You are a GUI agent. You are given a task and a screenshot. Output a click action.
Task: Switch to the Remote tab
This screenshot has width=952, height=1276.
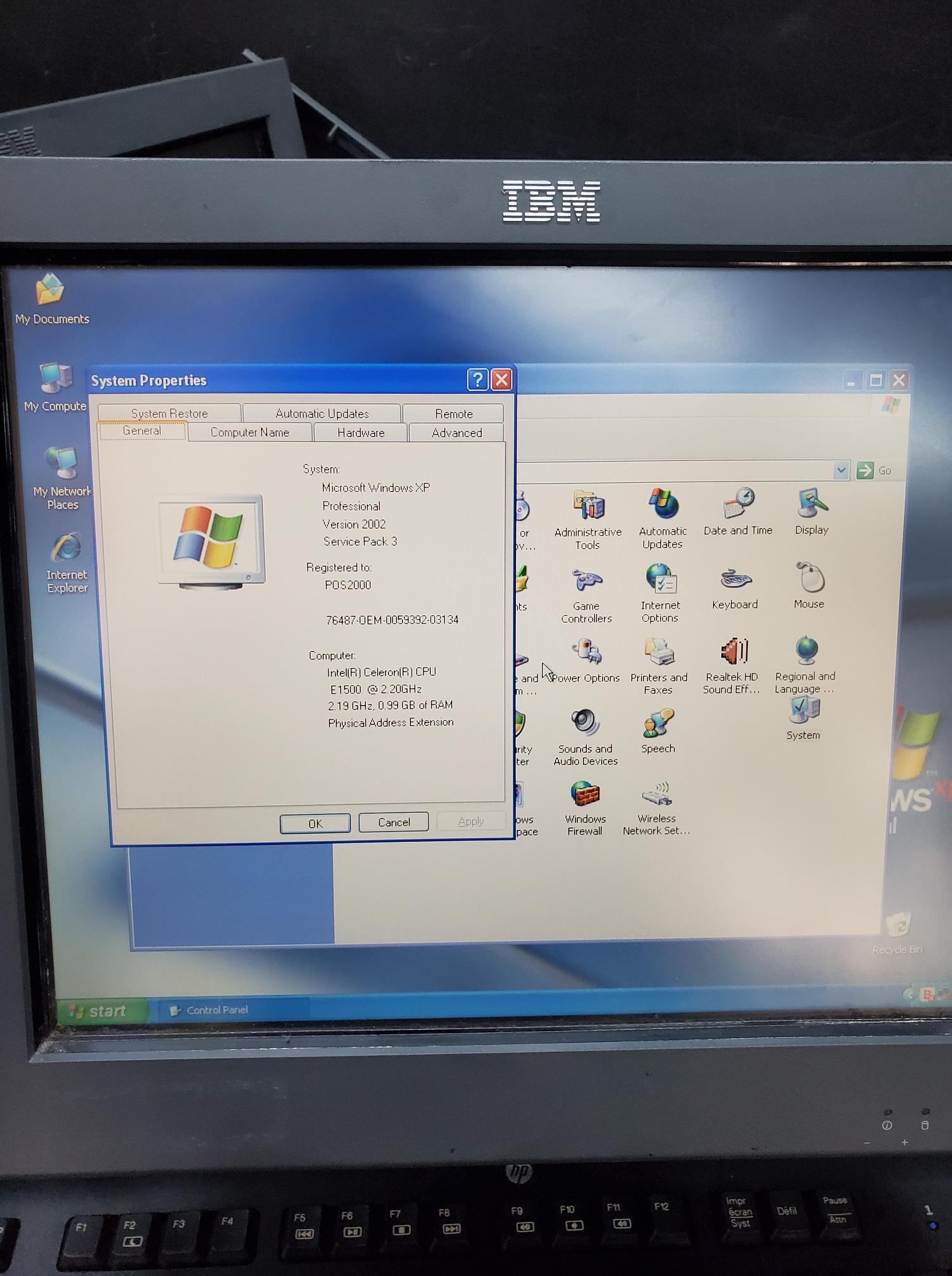[453, 413]
